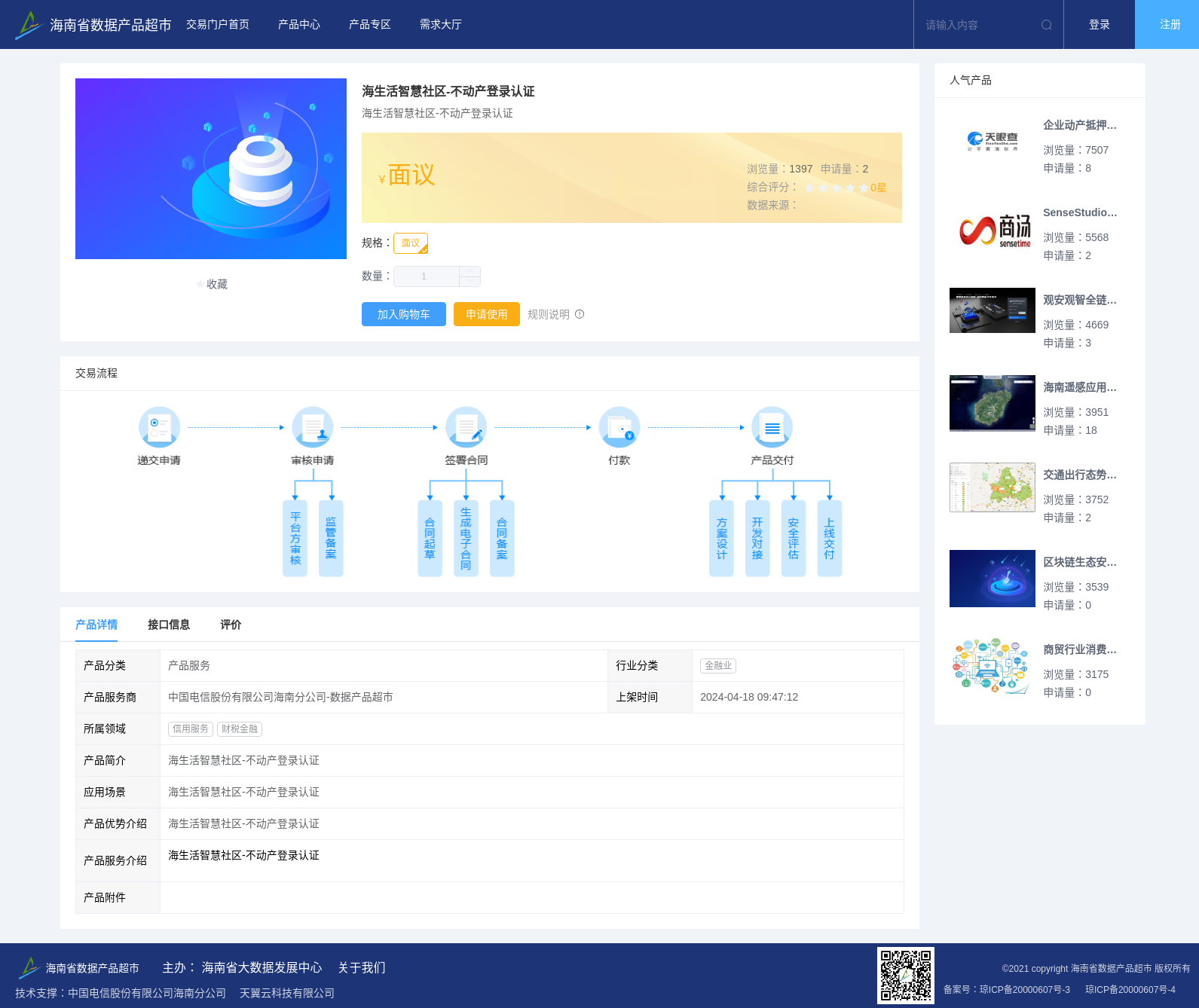This screenshot has width=1199, height=1008.
Task: Click the 规则说明 link
Action: [x=549, y=314]
